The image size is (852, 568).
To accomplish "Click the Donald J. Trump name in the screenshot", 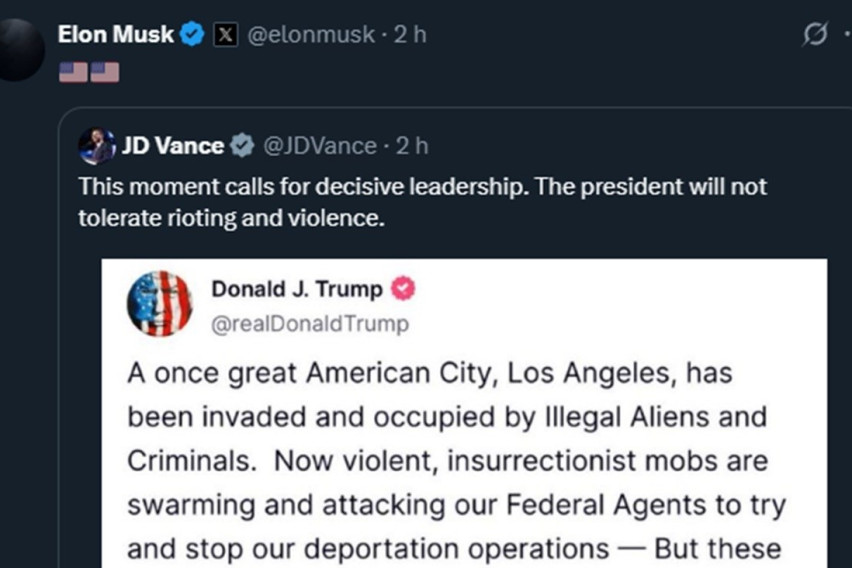I will click(x=297, y=290).
